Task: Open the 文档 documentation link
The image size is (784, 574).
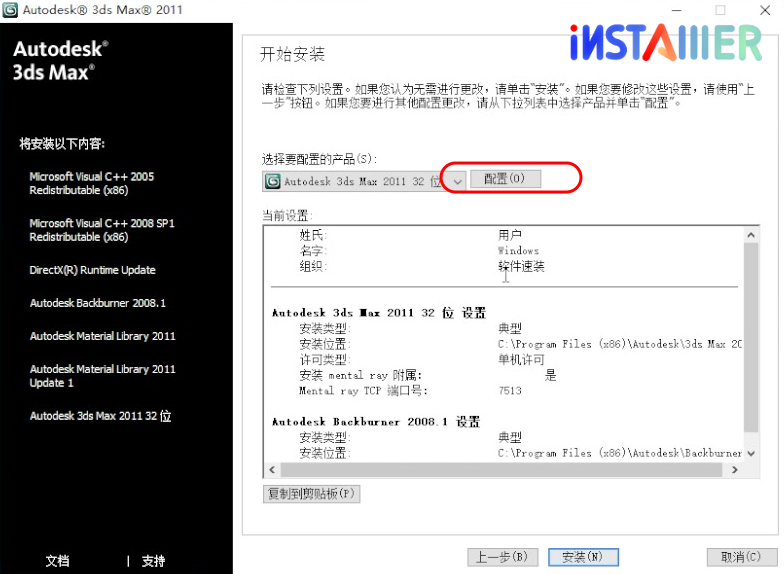Action: (58, 561)
